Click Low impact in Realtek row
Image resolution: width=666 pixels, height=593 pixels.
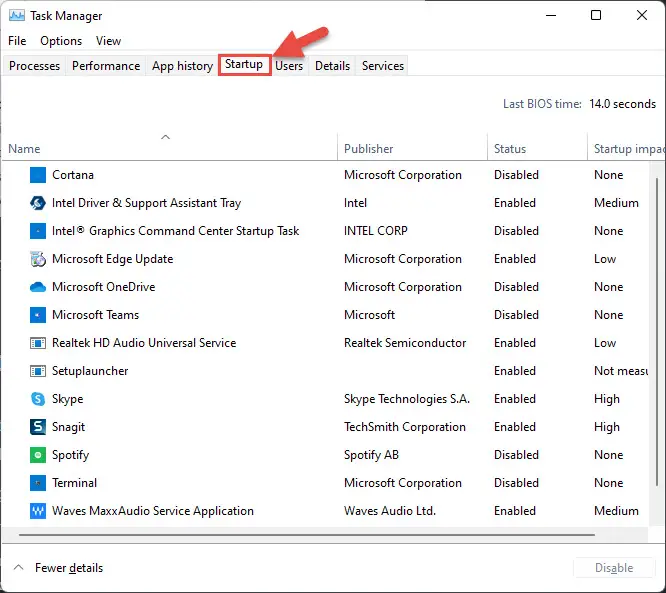tap(605, 343)
